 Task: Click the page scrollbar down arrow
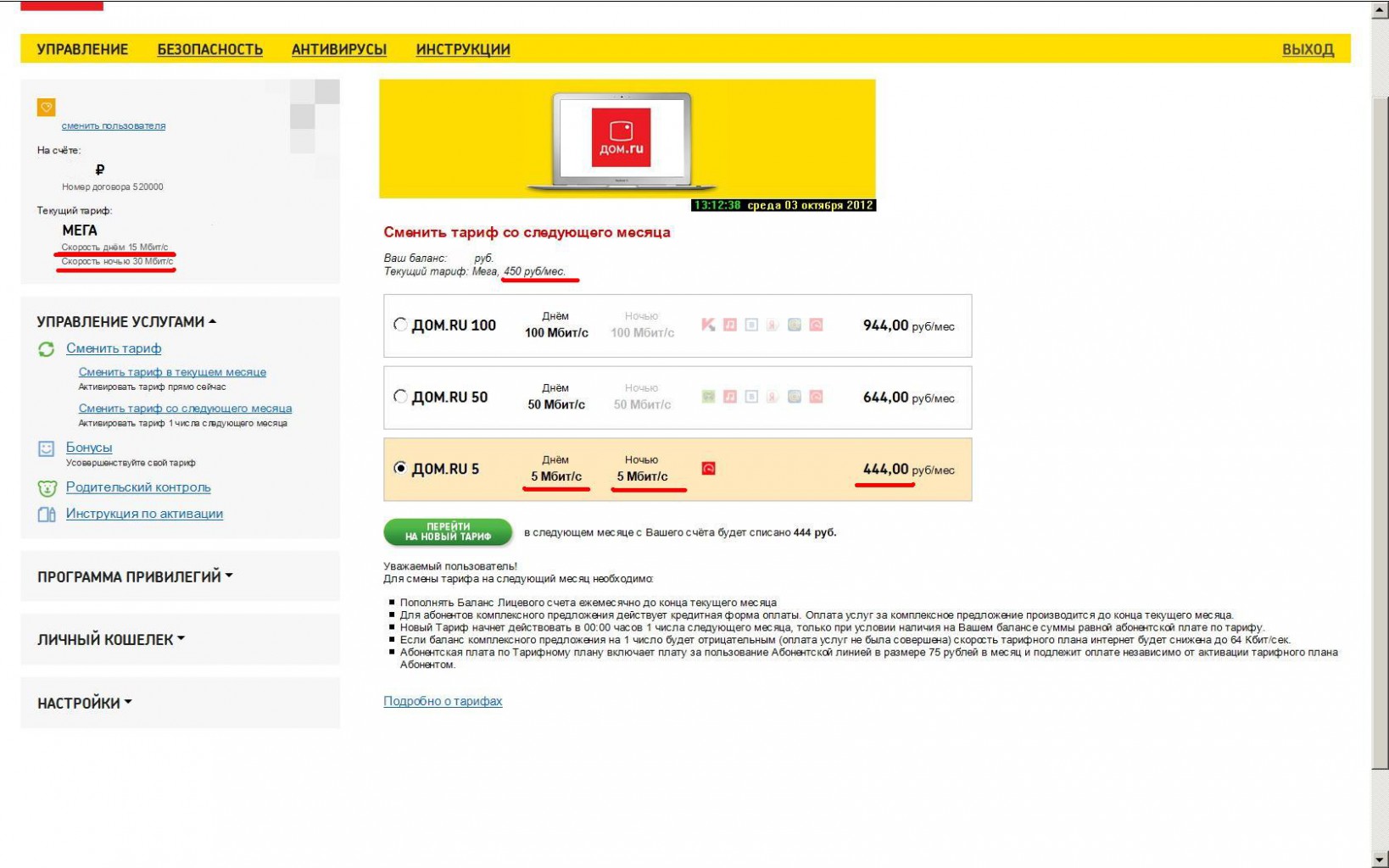click(1381, 859)
